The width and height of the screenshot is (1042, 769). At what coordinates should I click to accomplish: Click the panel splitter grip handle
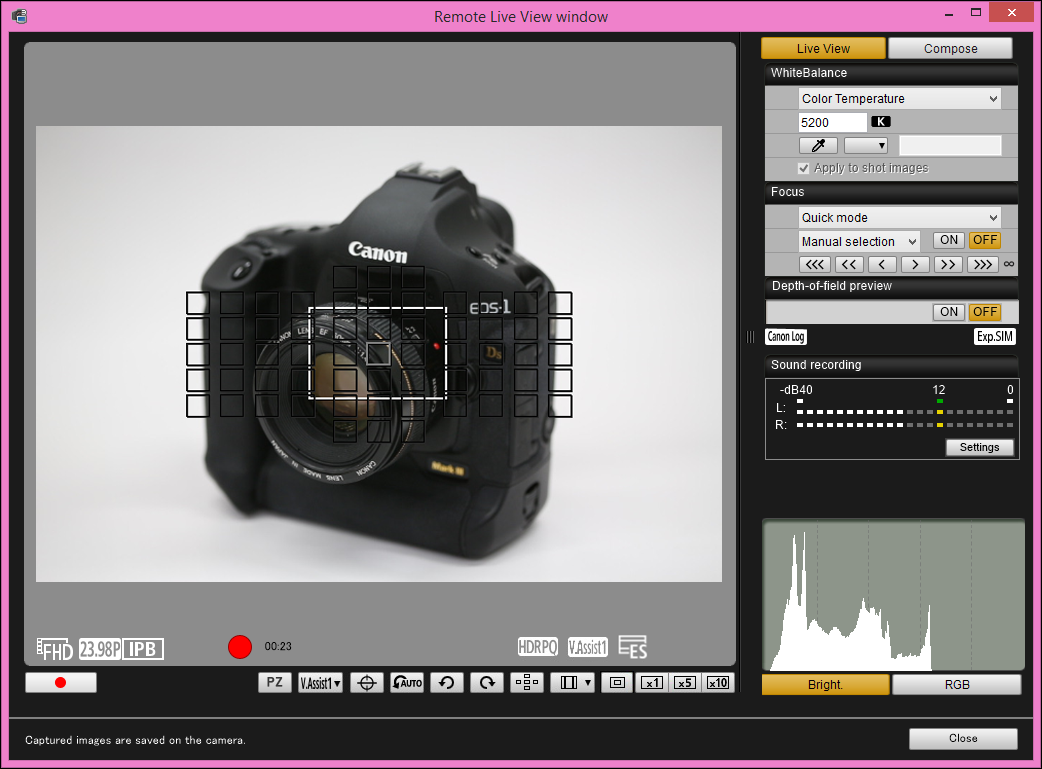[750, 336]
